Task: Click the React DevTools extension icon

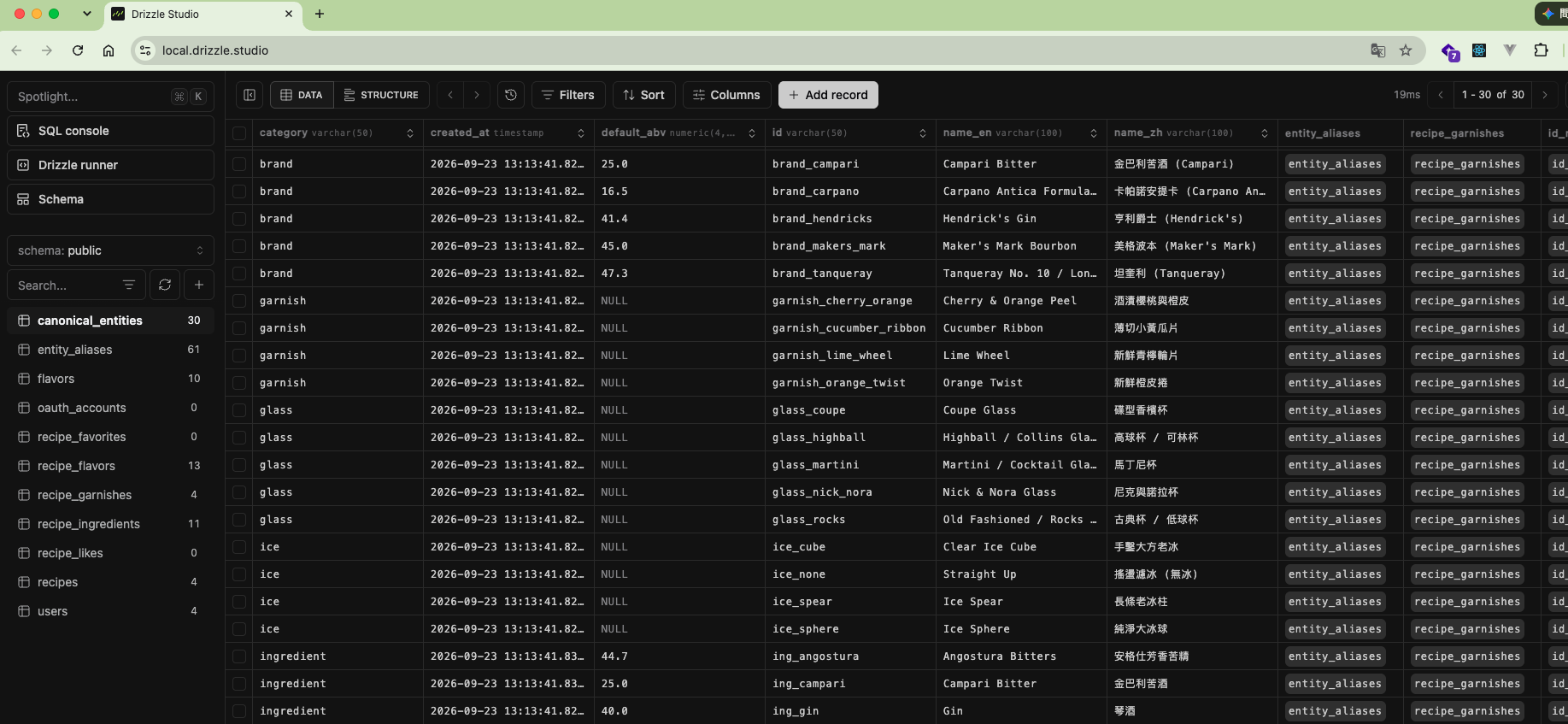Action: click(1479, 50)
